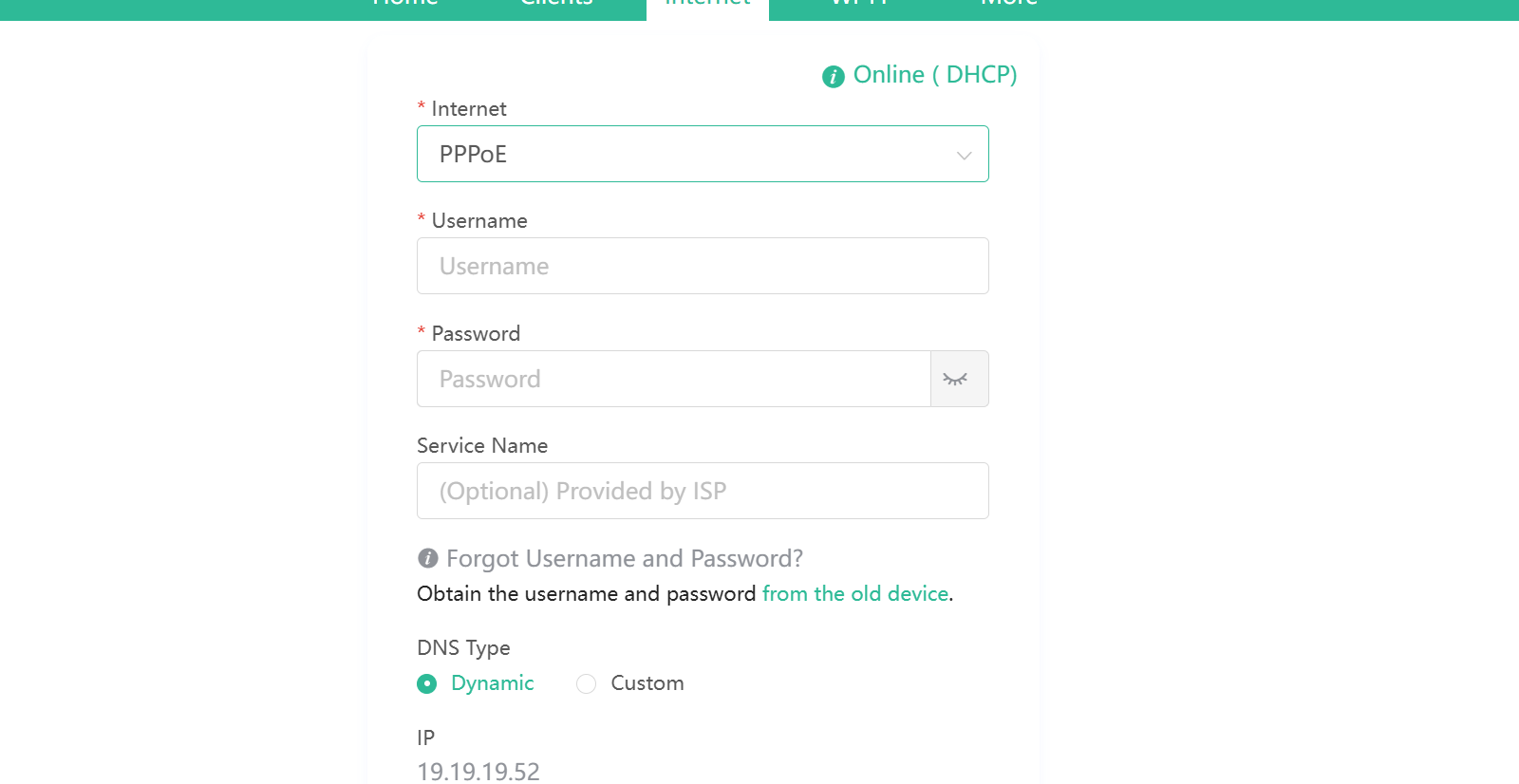Viewport: 1519px width, 784px height.
Task: Click the Online (DHCP) status text
Action: pyautogui.click(x=934, y=75)
